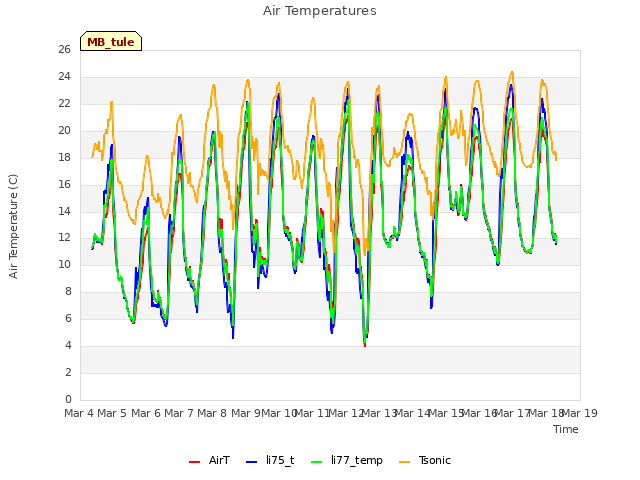Click the Mar 5 x-axis tick label

(112, 413)
